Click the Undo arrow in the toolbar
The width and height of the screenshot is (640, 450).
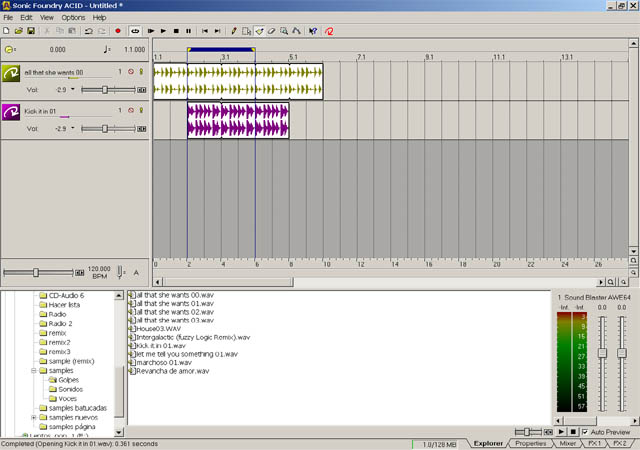tap(89, 31)
